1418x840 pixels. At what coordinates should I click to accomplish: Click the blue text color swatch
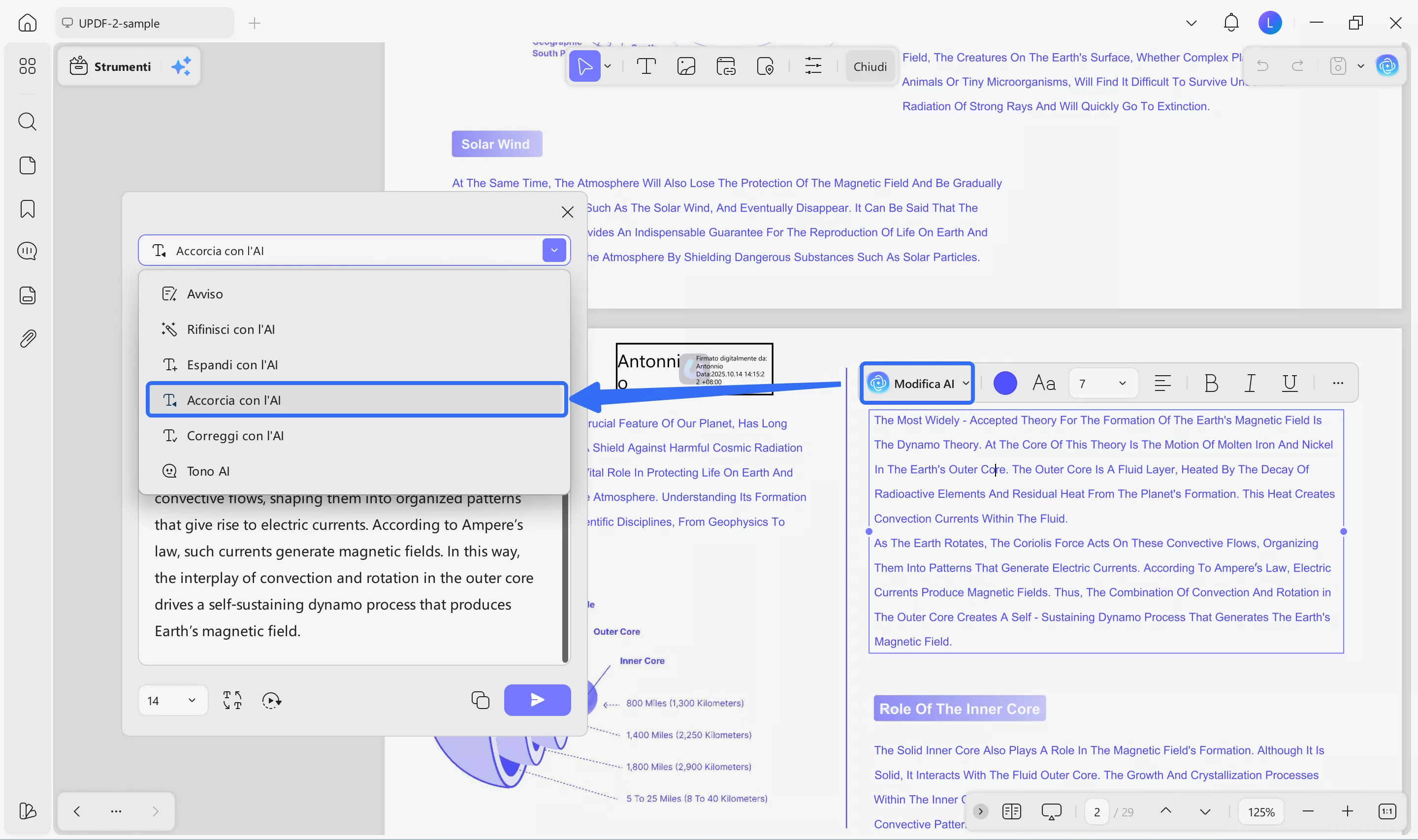point(1005,383)
